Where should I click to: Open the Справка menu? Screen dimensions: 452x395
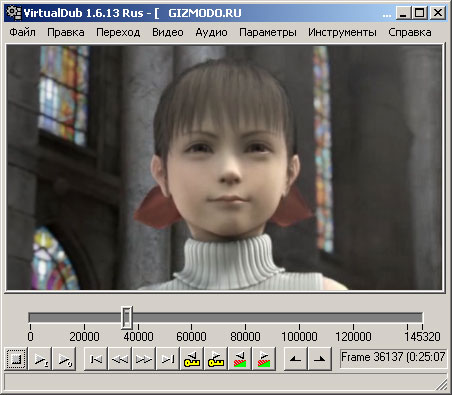[x=410, y=32]
